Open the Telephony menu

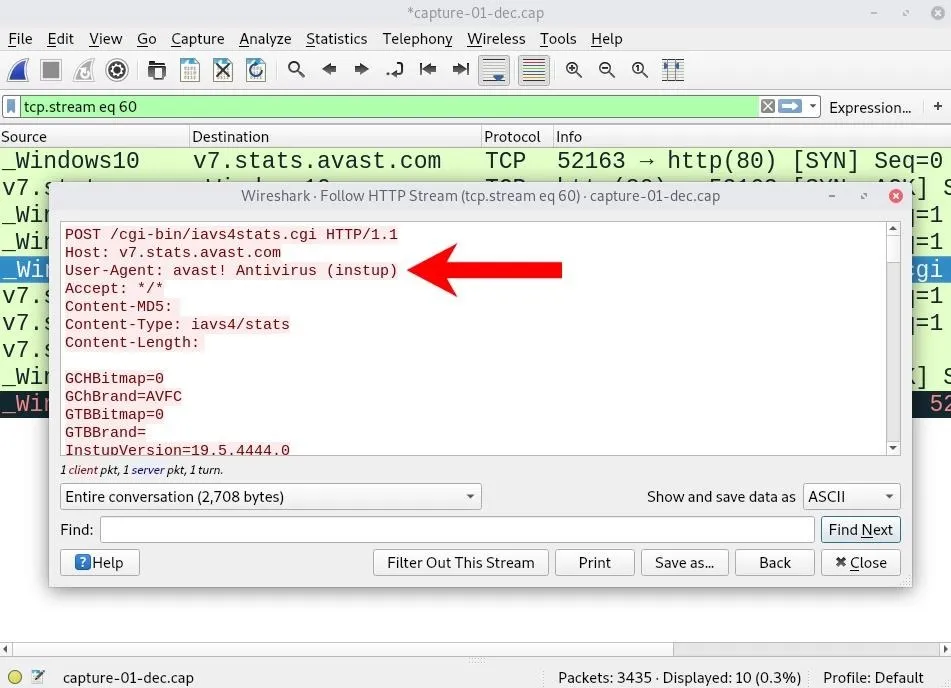[417, 39]
